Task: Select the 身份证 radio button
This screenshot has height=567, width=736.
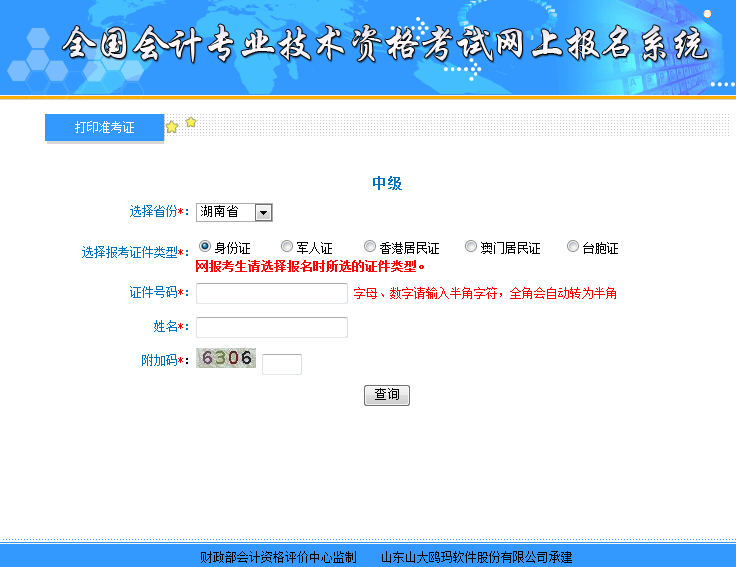Action: [205, 246]
